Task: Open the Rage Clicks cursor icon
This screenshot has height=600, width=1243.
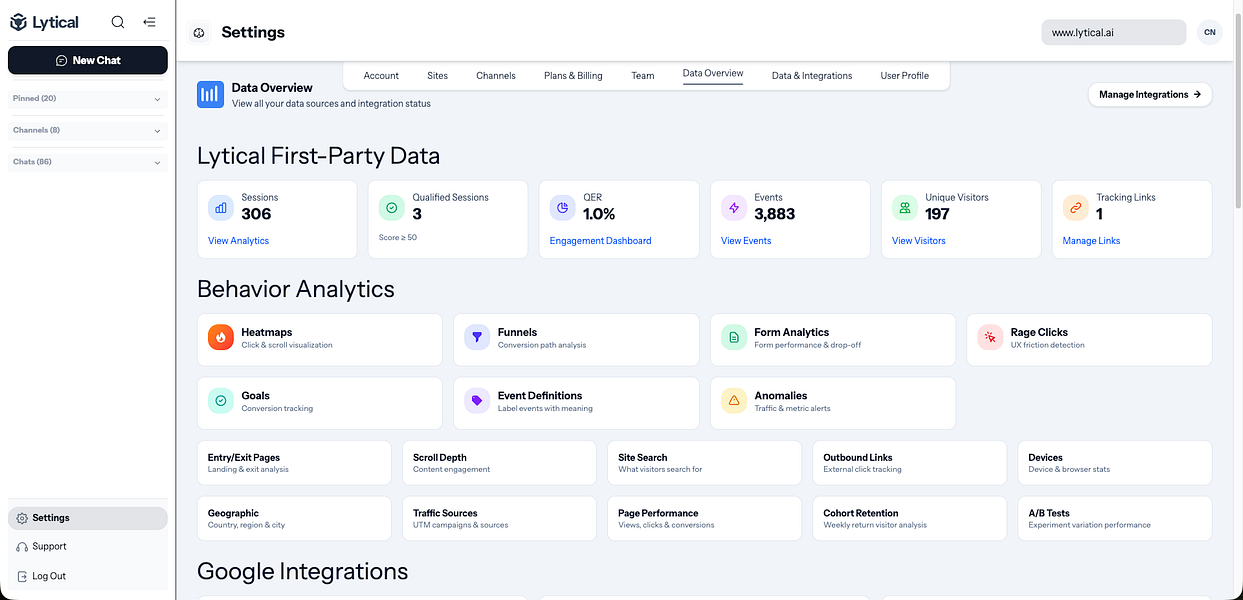Action: (x=990, y=338)
